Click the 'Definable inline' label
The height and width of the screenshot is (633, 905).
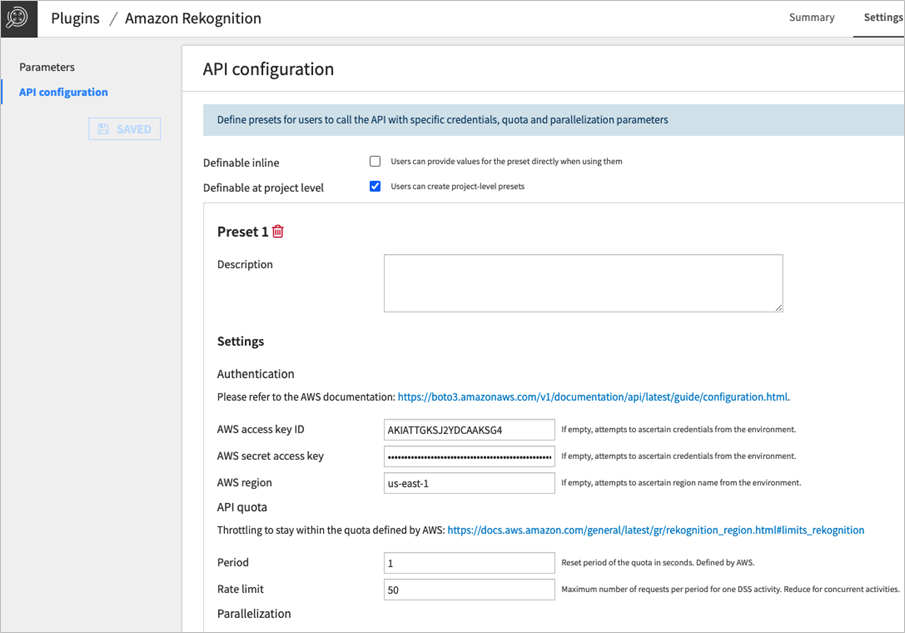(241, 163)
